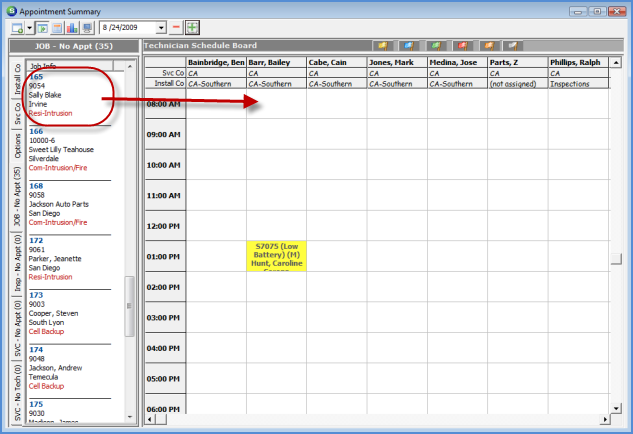Click the green plus button
This screenshot has height=434, width=633.
192,27
